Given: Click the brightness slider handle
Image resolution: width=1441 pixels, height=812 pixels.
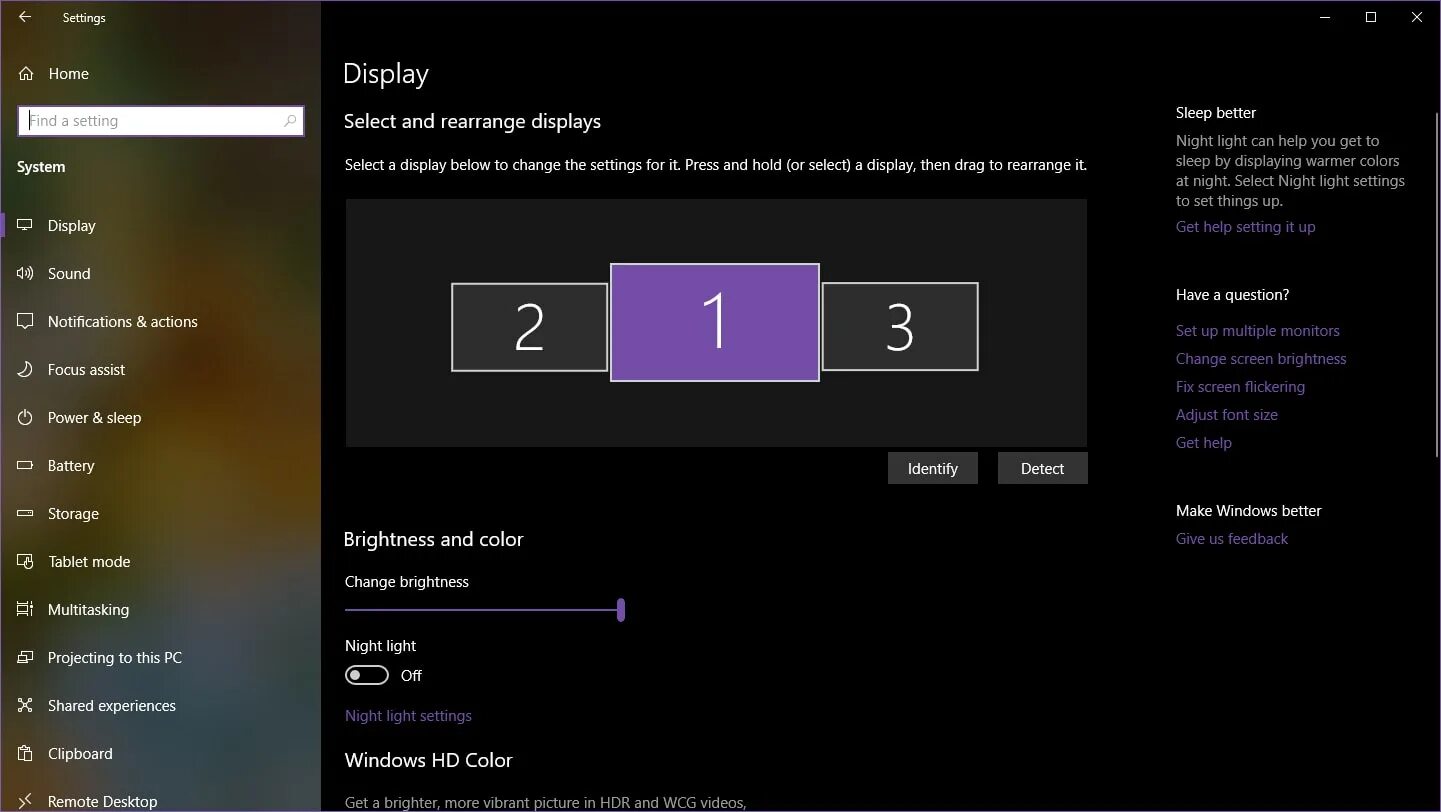Looking at the screenshot, I should (621, 610).
